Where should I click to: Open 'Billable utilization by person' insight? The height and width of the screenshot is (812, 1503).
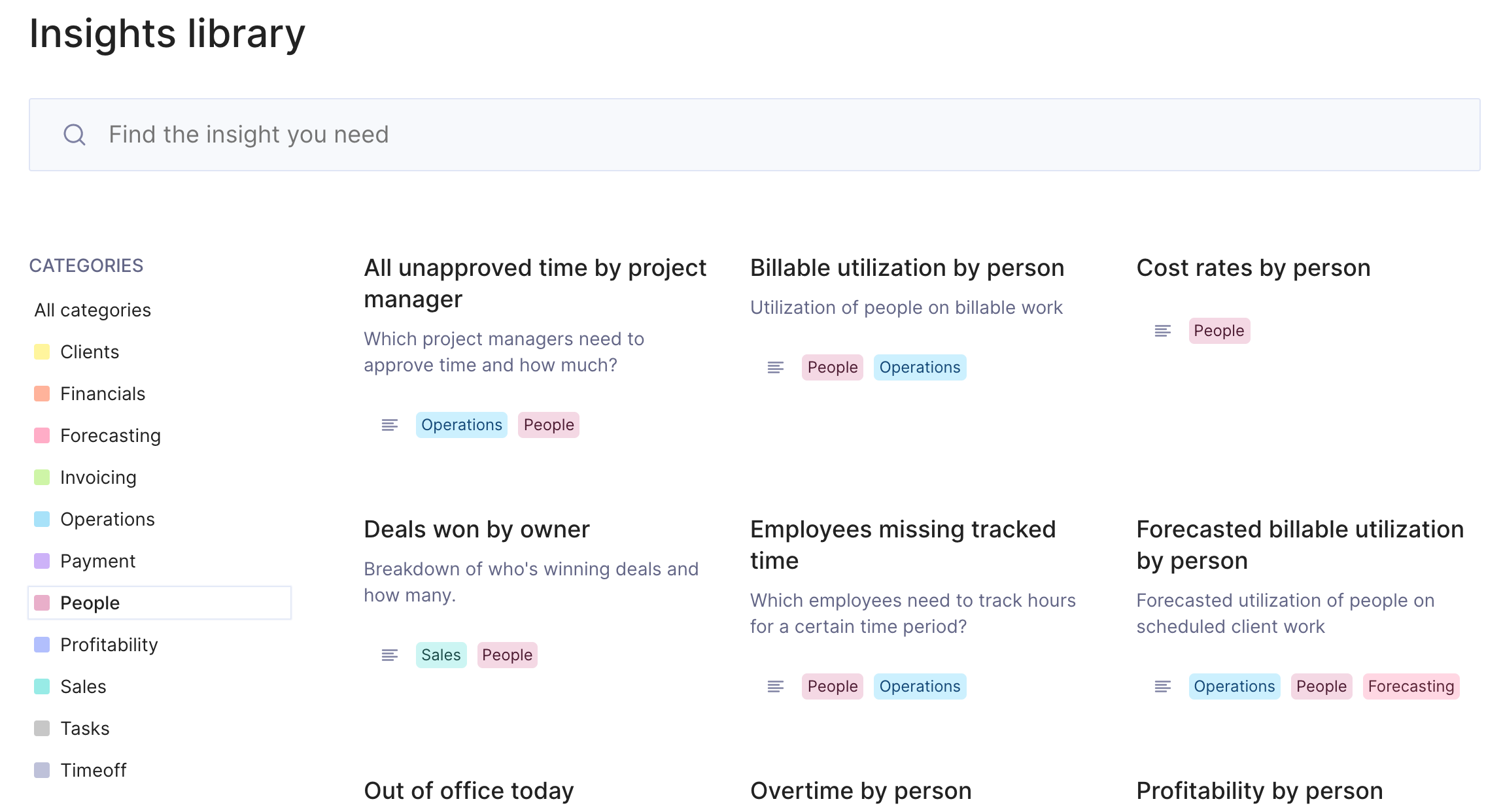click(x=907, y=268)
